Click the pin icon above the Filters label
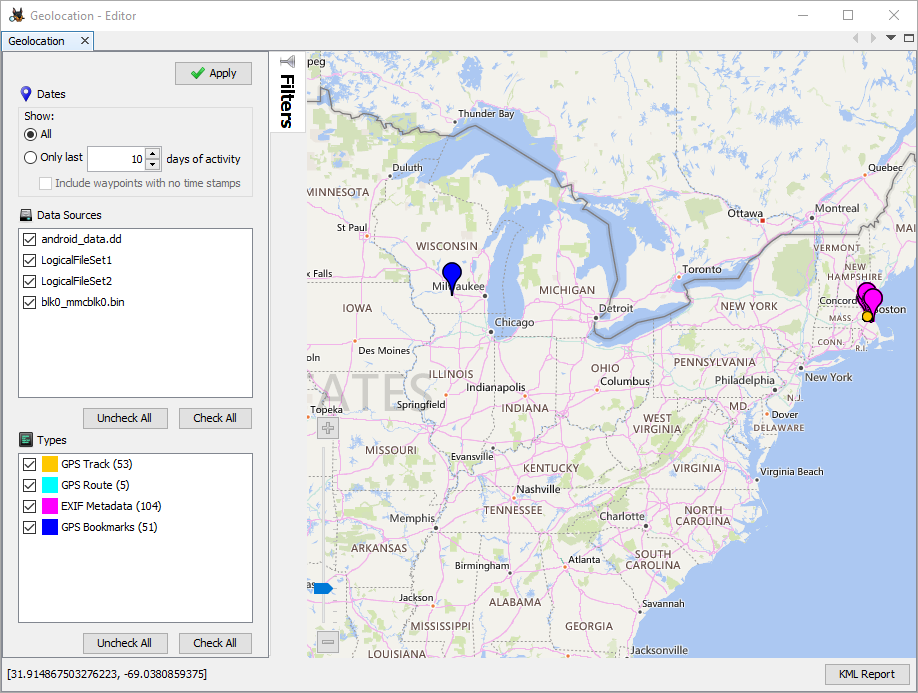 [287, 62]
